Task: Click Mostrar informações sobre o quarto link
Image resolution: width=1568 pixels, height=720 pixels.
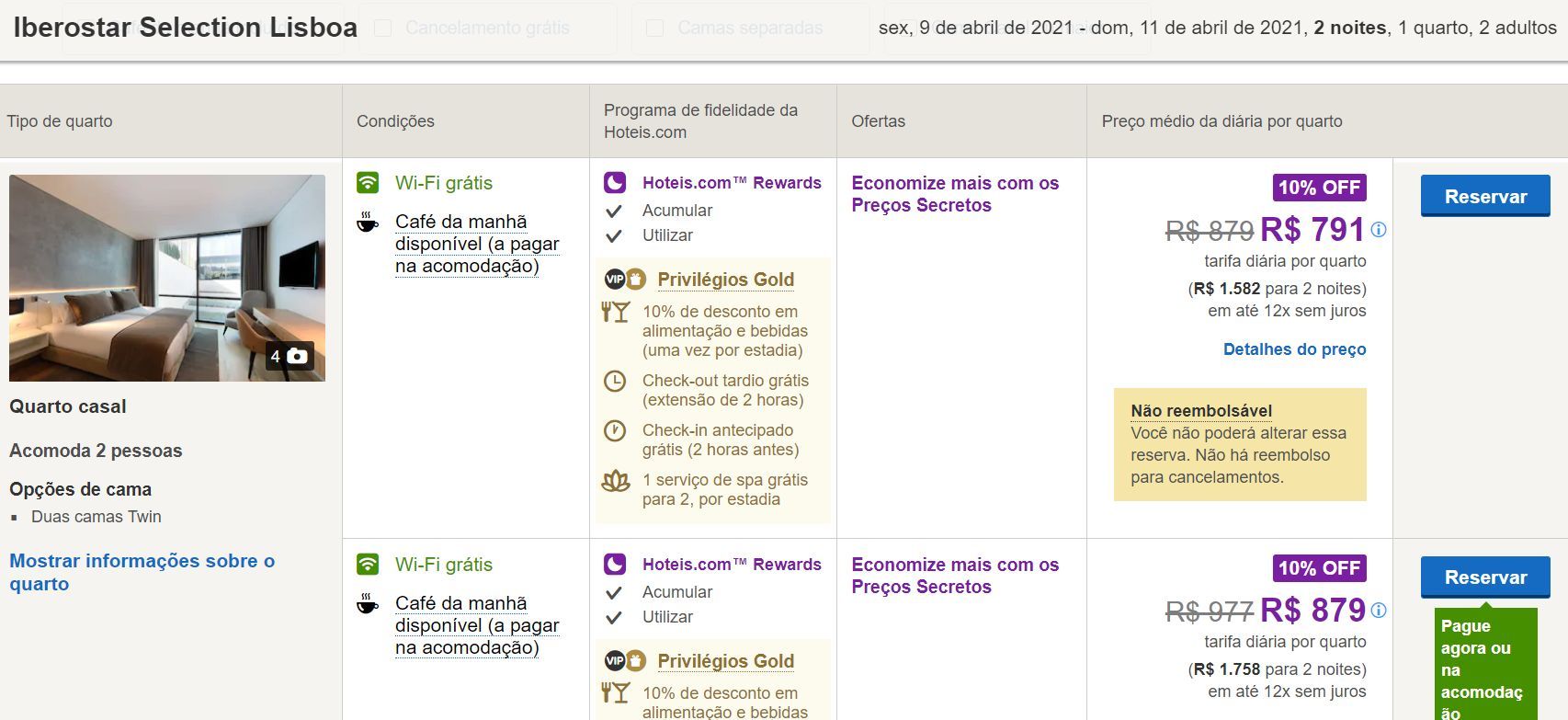Action: pos(142,572)
